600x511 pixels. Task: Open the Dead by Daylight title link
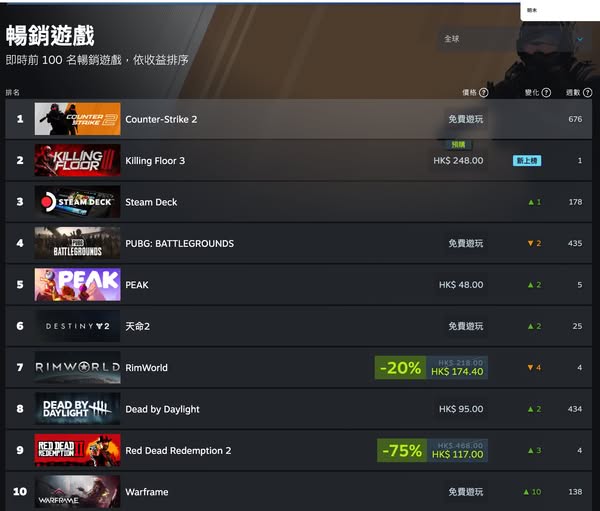[x=162, y=409]
